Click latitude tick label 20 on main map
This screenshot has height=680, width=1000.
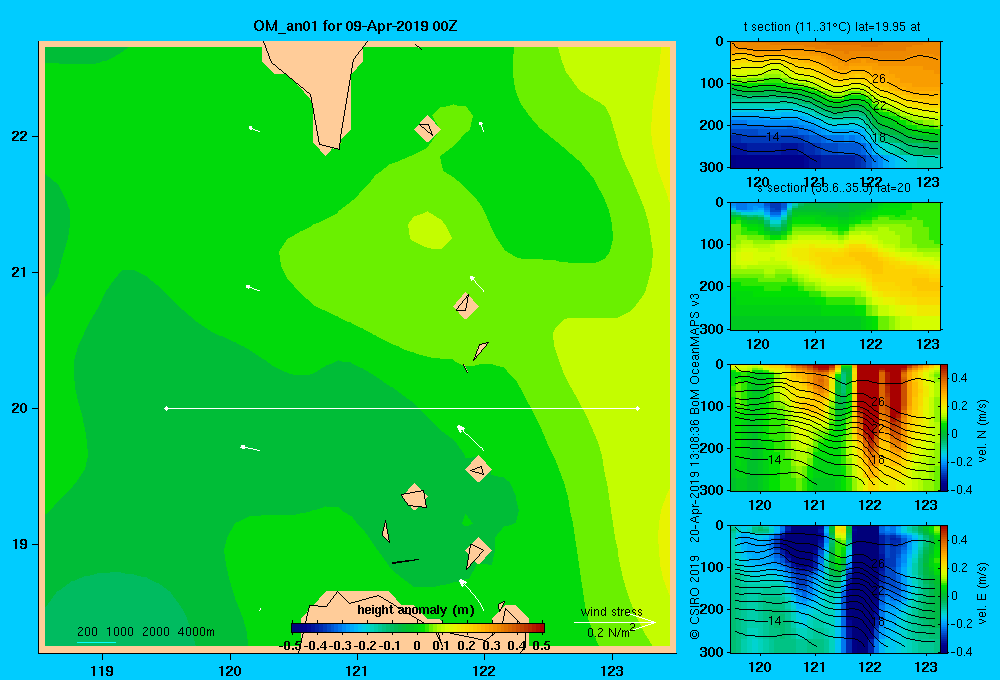[x=20, y=408]
